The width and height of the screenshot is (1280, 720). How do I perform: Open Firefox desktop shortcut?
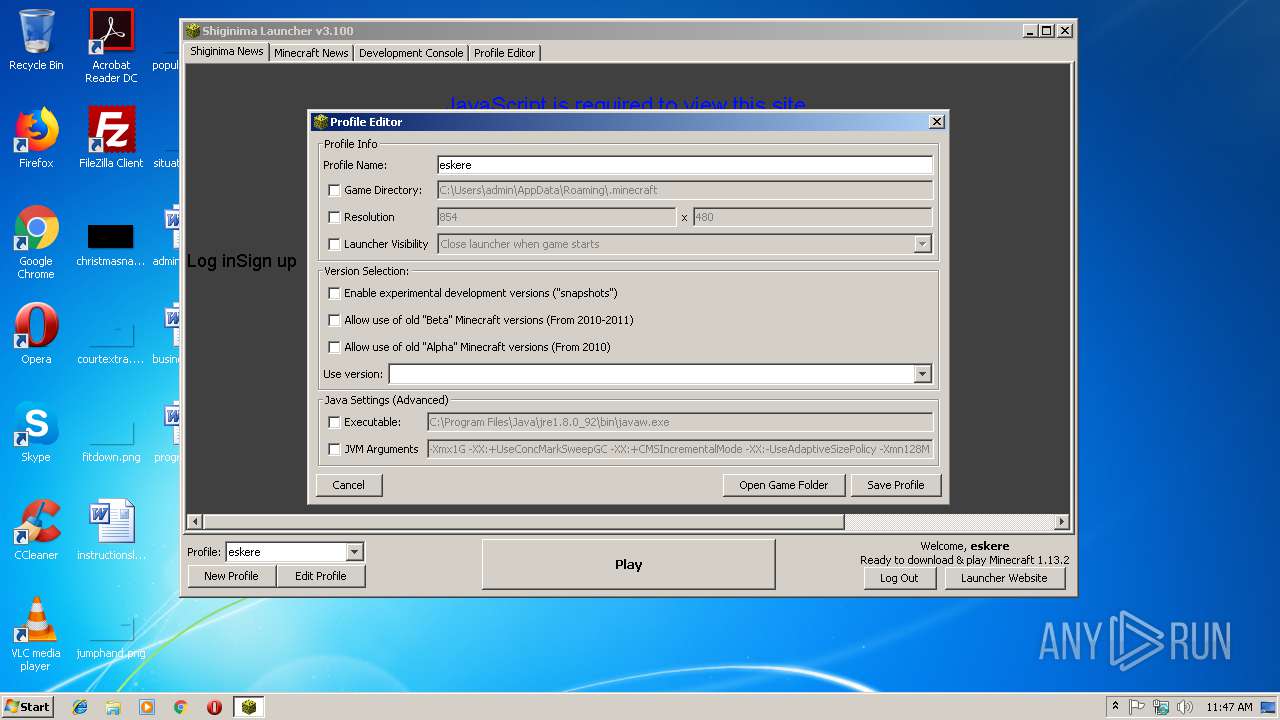pos(36,138)
